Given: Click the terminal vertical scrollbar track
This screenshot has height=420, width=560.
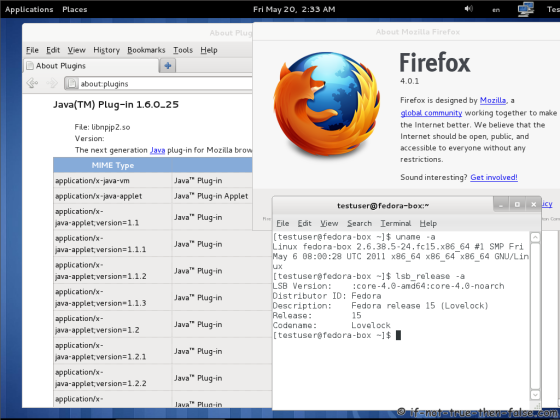Looking at the screenshot, I should point(535,316).
